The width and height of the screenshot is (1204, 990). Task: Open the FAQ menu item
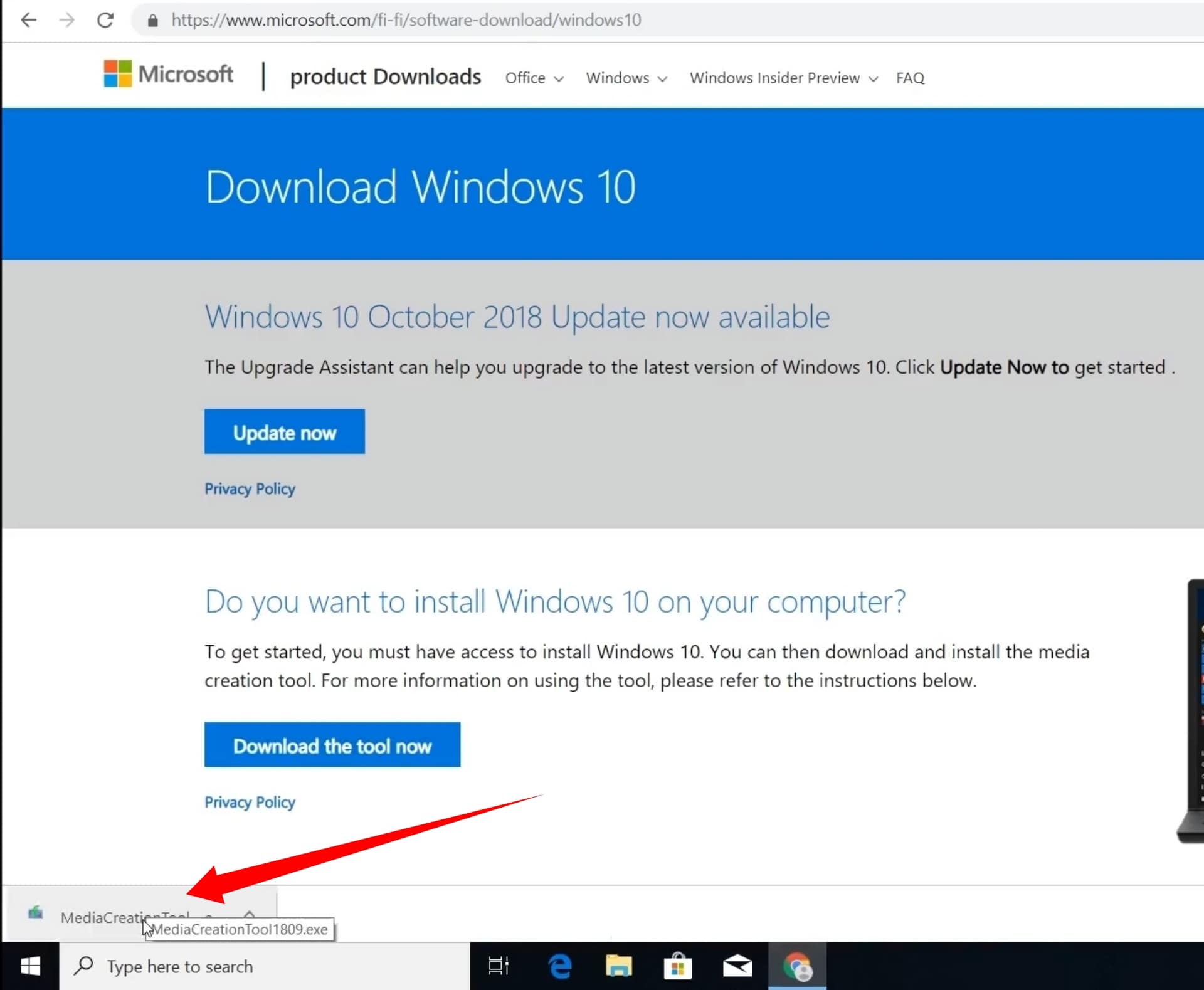pyautogui.click(x=910, y=78)
